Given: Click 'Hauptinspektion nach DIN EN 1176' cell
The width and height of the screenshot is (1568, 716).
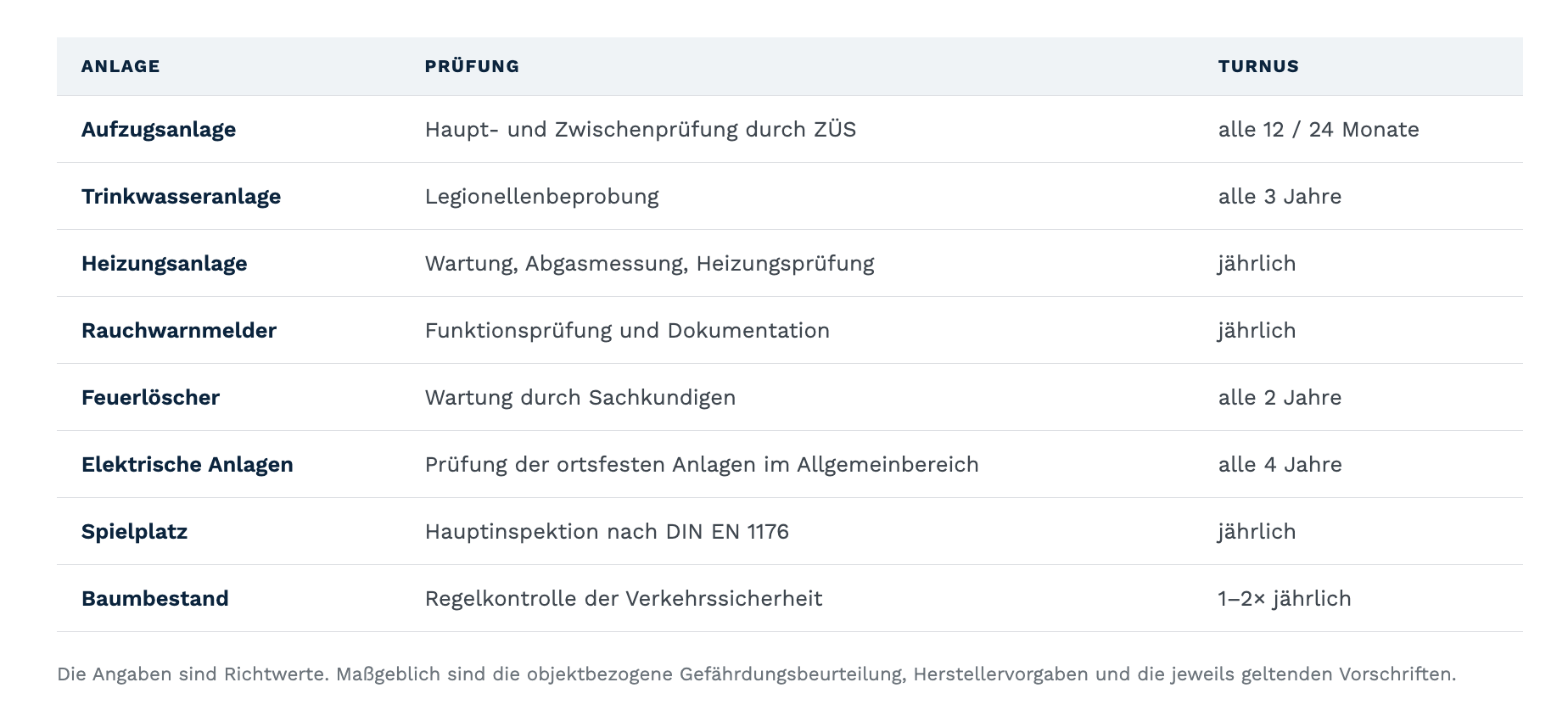Looking at the screenshot, I should click(x=607, y=532).
